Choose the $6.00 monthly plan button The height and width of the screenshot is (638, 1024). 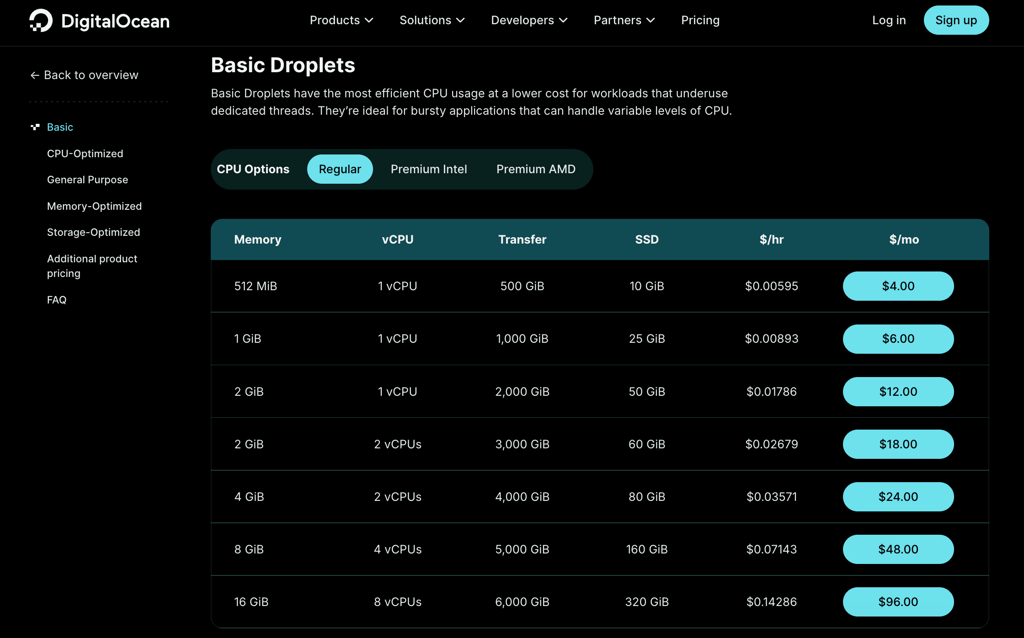pos(898,339)
